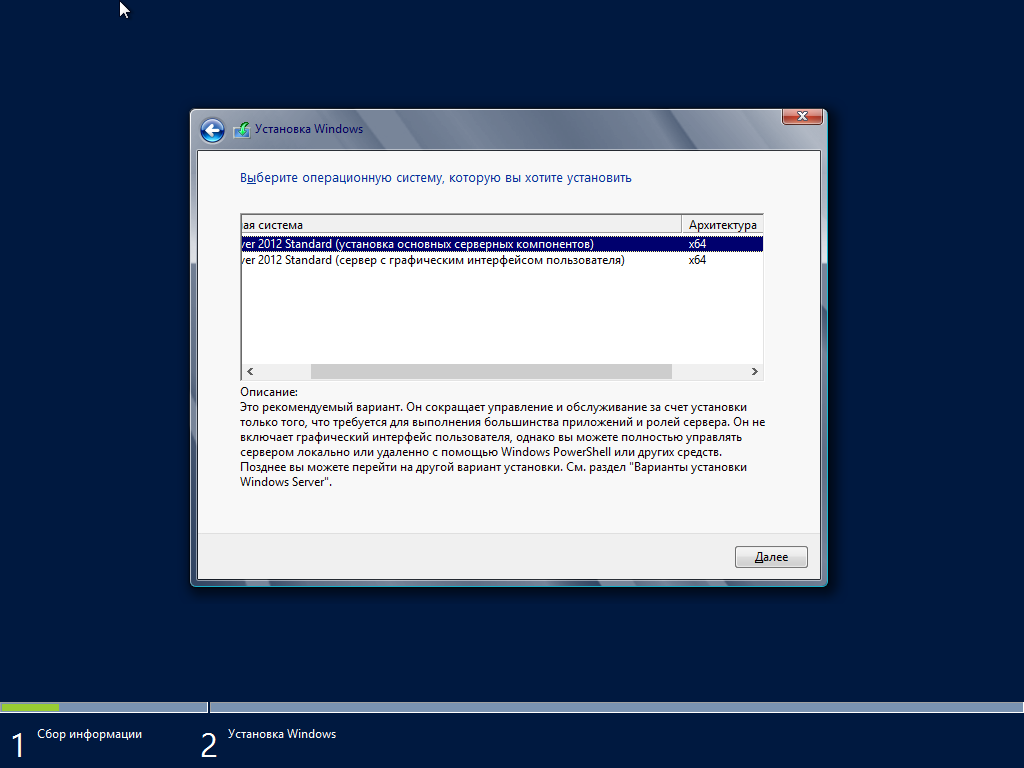Click the green installation progress bar
Image resolution: width=1024 pixels, height=768 pixels.
click(x=30, y=707)
